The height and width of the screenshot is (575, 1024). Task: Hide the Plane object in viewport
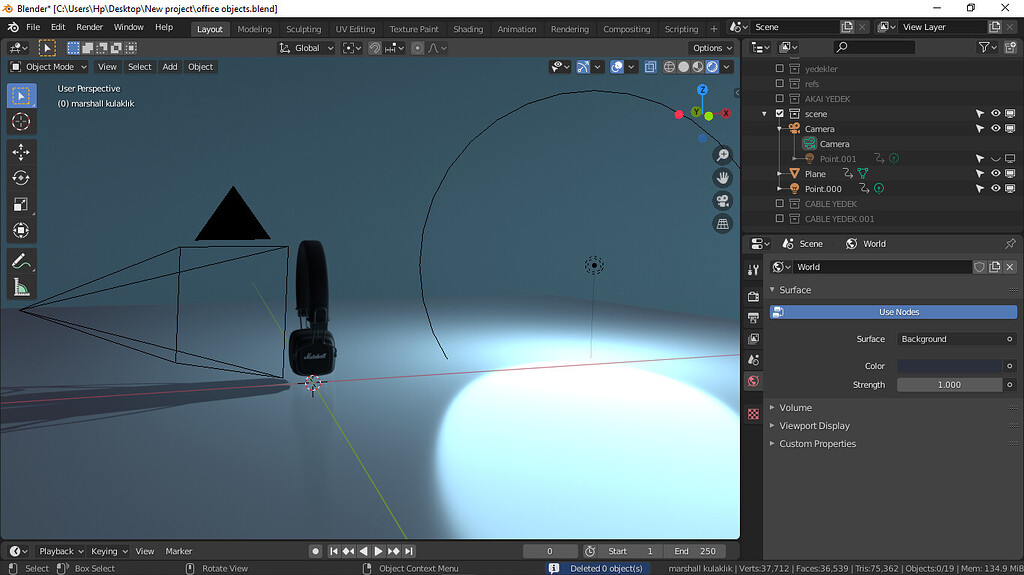995,174
